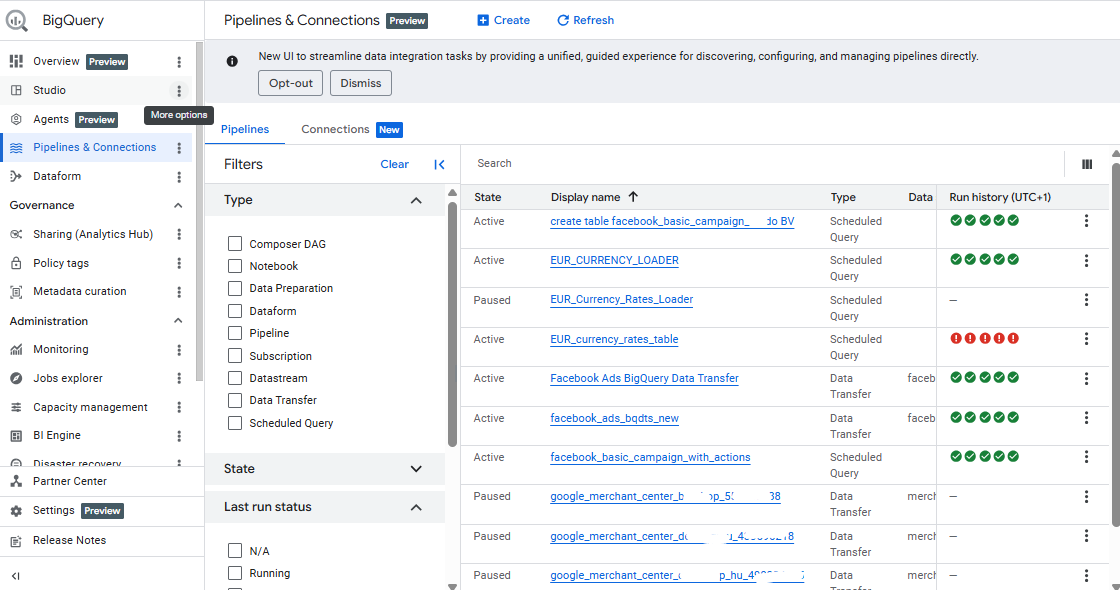The image size is (1120, 590).
Task: Check the Data Preparation type filter
Action: 235,288
